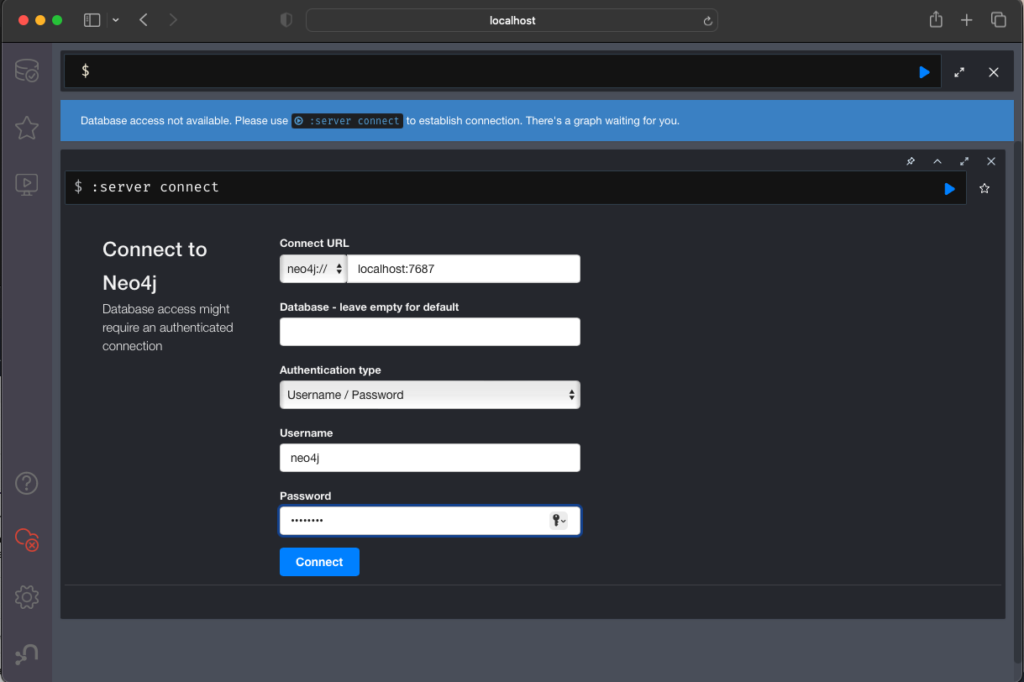The height and width of the screenshot is (682, 1024).
Task: Open the Database information sidebar icon
Action: pyautogui.click(x=27, y=71)
